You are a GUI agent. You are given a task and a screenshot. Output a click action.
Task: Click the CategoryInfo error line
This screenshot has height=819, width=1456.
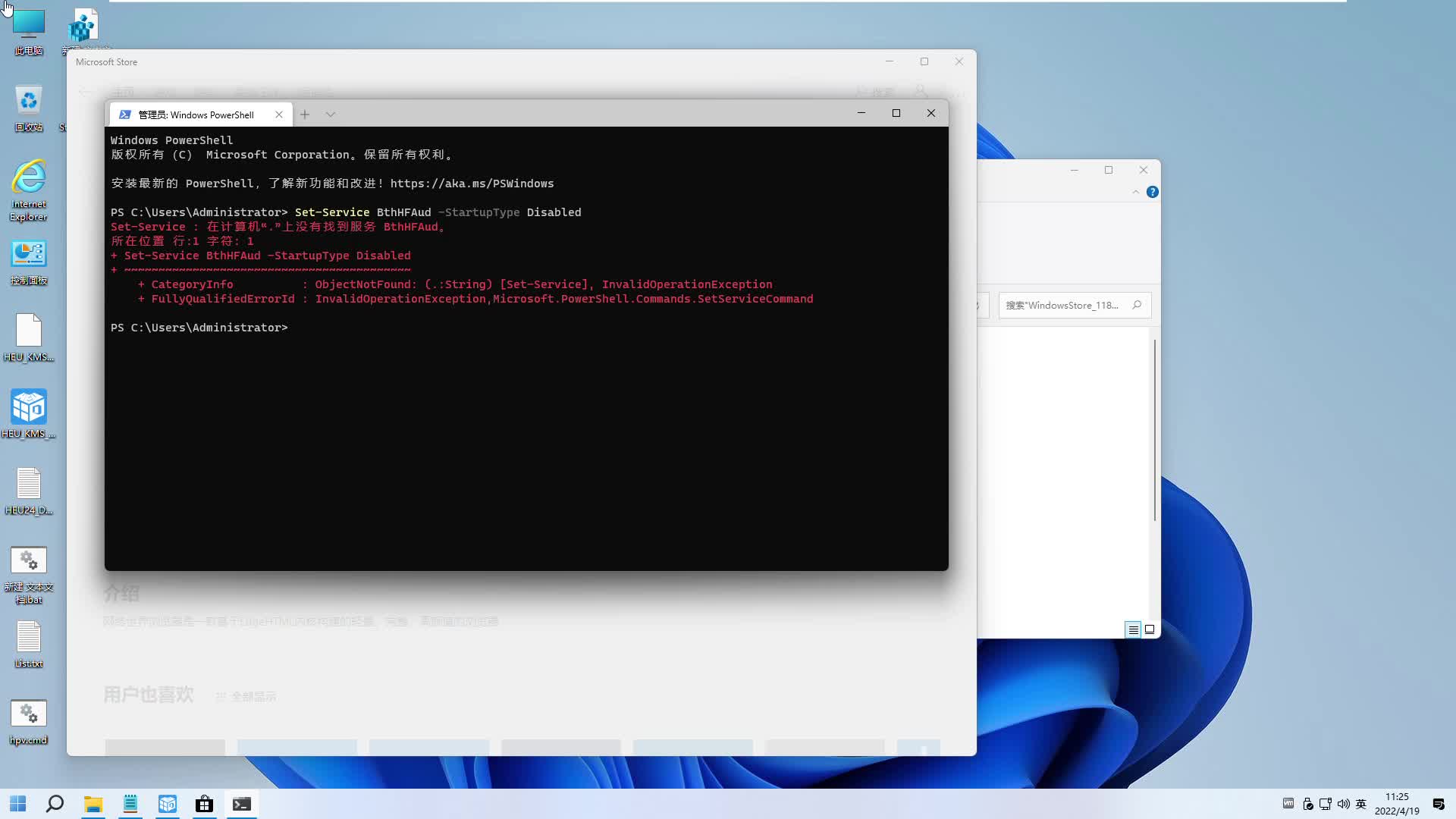[455, 284]
